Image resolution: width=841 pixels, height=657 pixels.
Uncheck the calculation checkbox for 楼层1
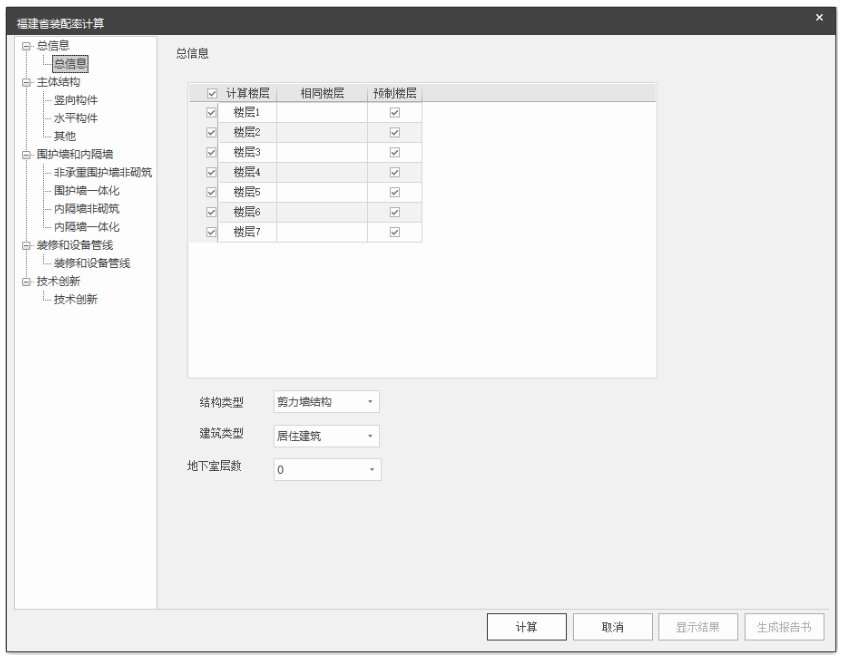[x=211, y=112]
